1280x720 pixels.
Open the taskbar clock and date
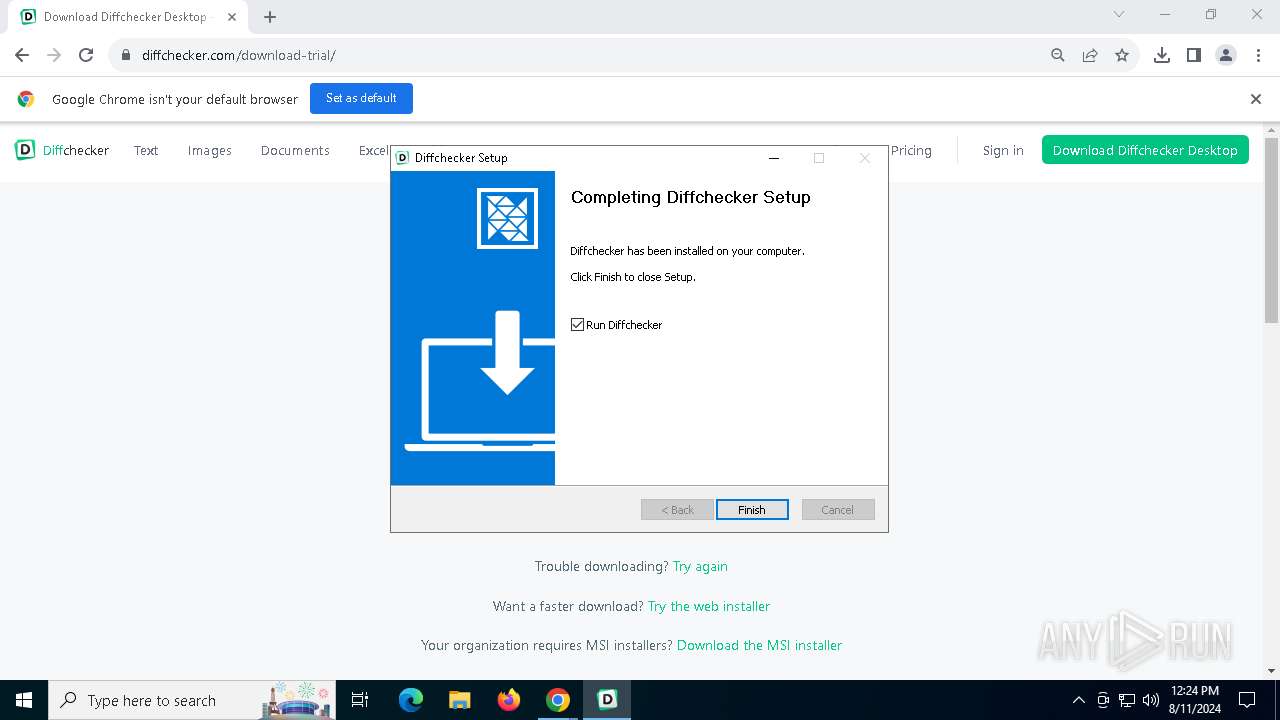[x=1195, y=700]
